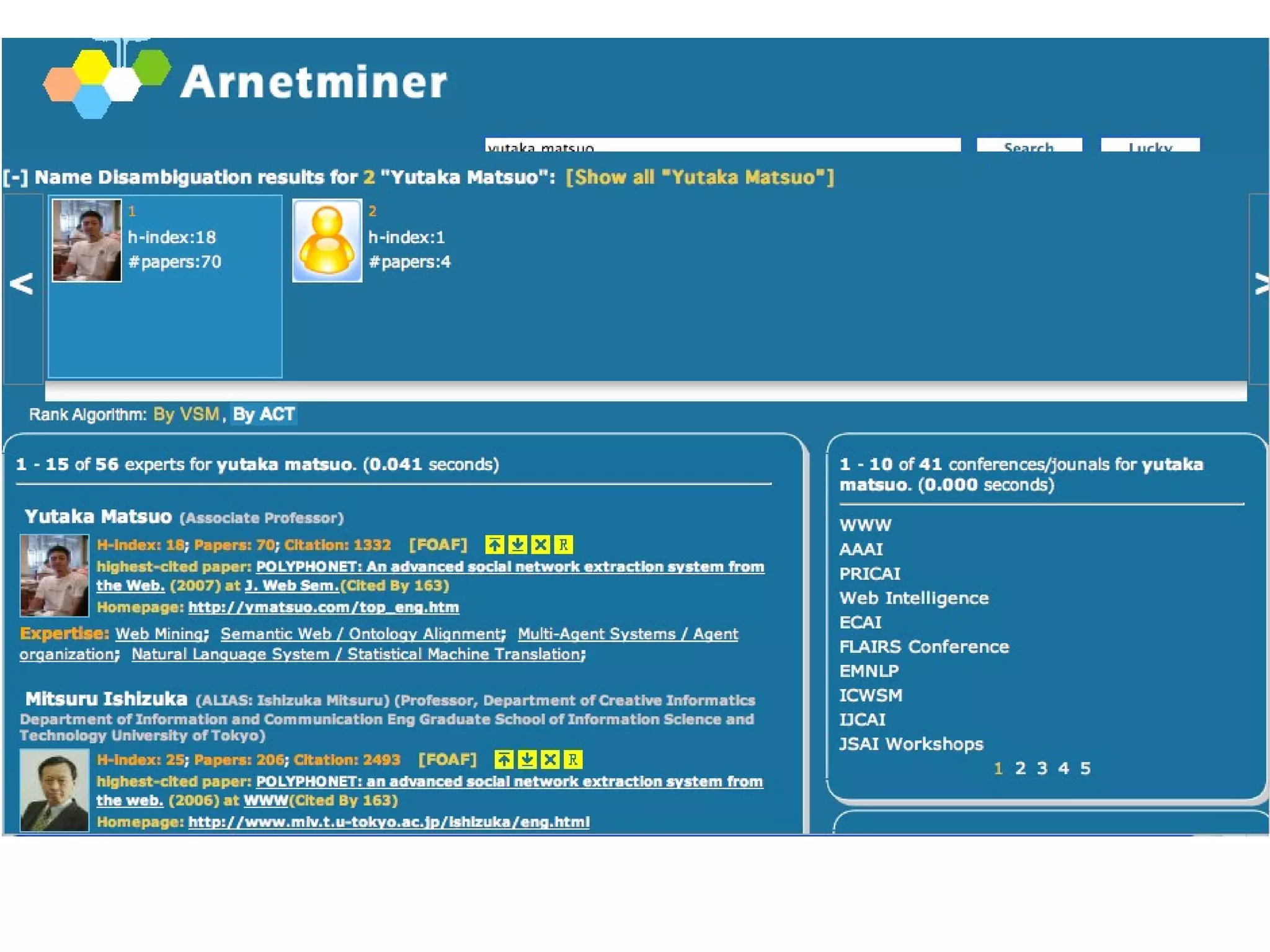Go to page 5 of conferences

tap(1085, 768)
